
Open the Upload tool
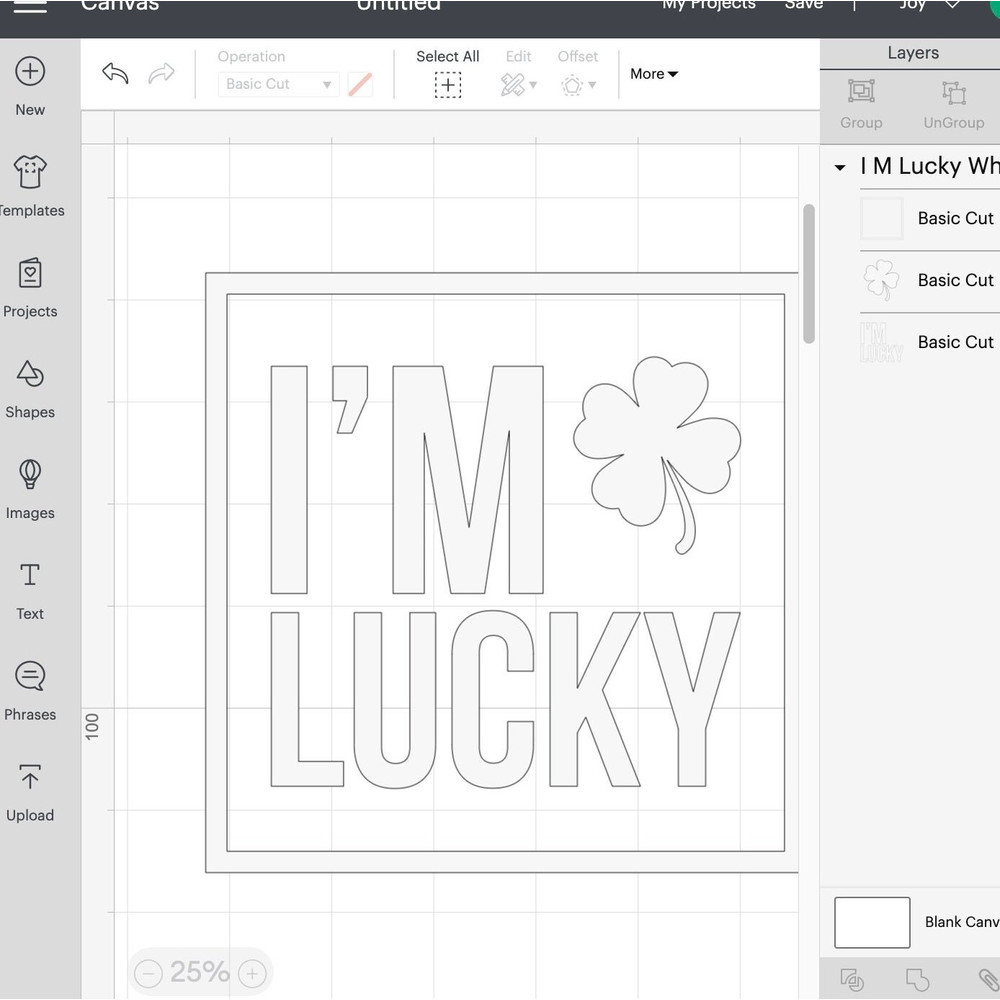(30, 791)
